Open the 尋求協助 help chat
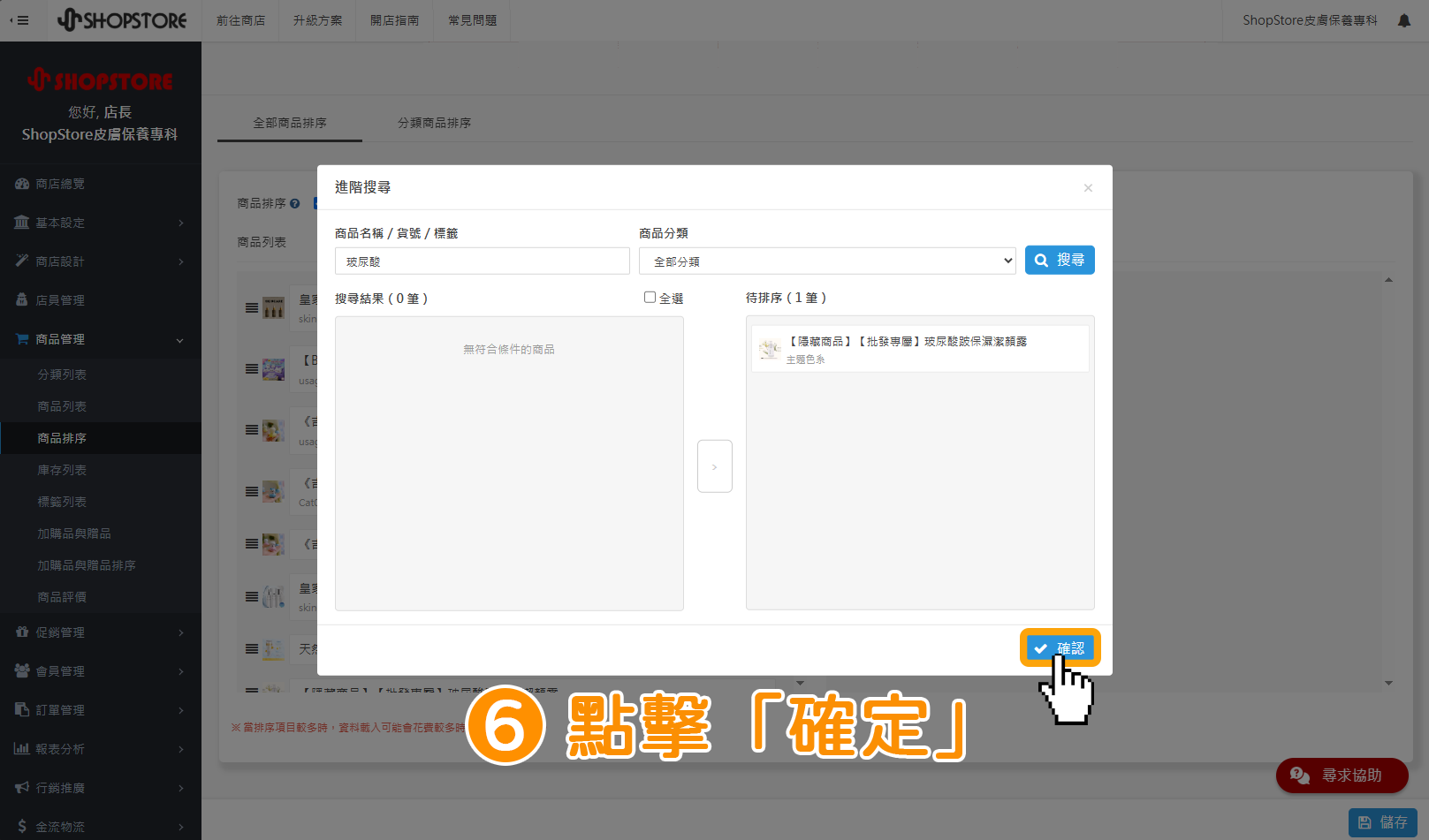This screenshot has height=840, width=1429. [1342, 776]
